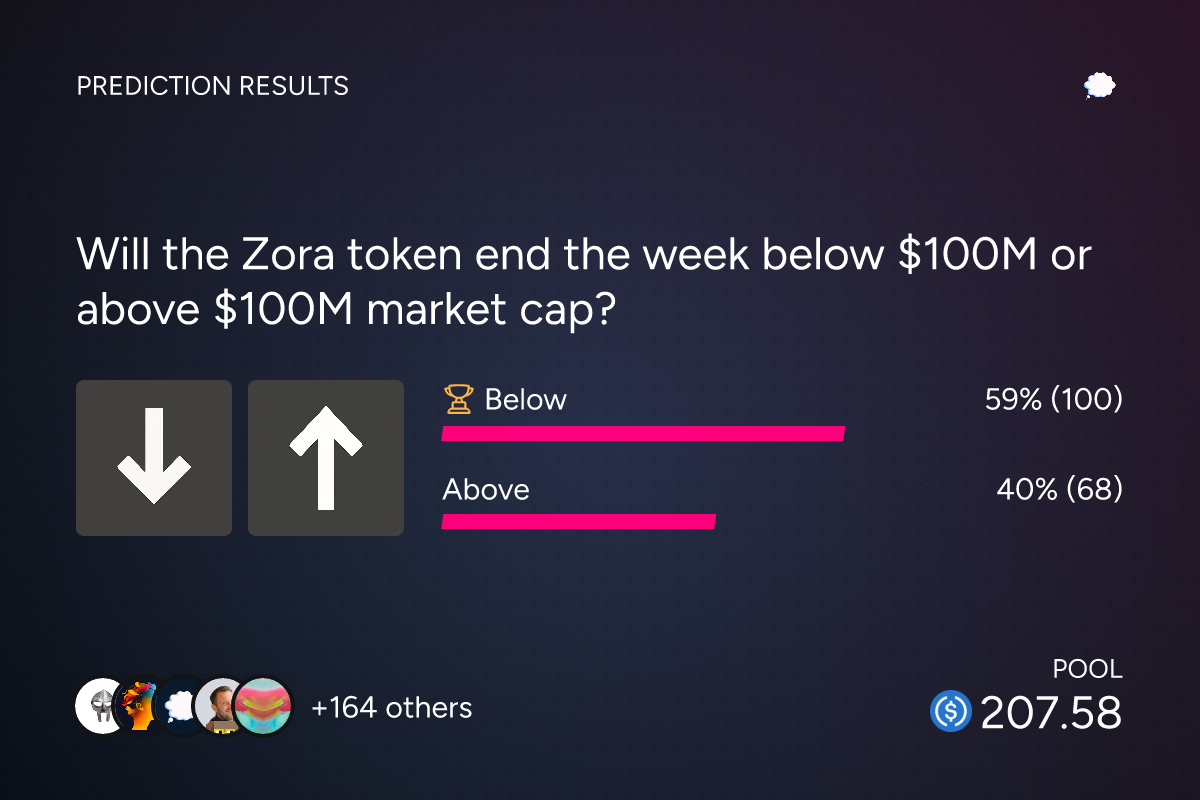Select the metal mask avatar
The image size is (1200, 800).
(103, 707)
